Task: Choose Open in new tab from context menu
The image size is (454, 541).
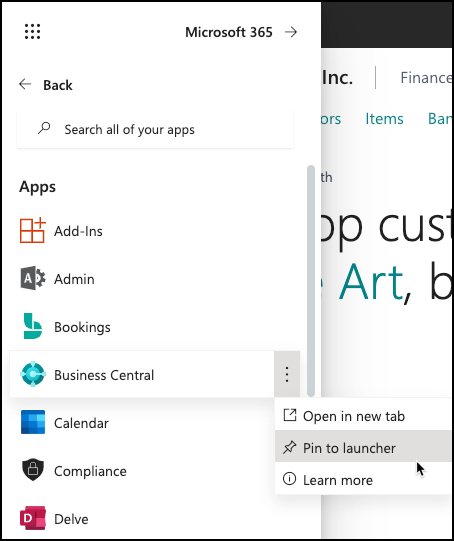Action: pyautogui.click(x=364, y=416)
